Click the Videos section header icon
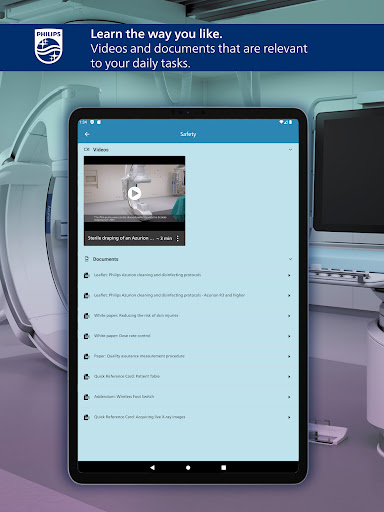The width and height of the screenshot is (384, 512). [x=87, y=150]
